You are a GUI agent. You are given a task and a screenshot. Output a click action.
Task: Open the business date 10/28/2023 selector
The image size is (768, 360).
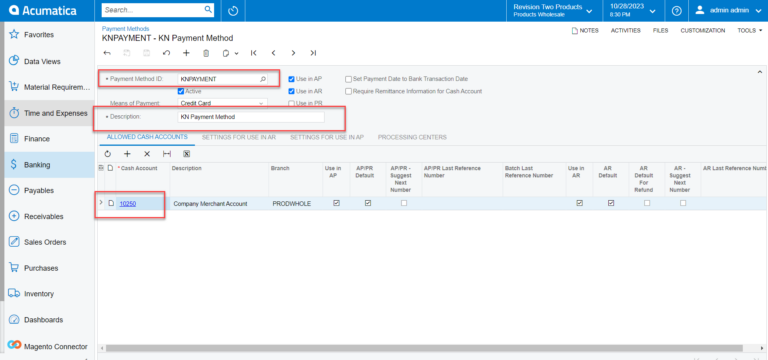coord(632,10)
